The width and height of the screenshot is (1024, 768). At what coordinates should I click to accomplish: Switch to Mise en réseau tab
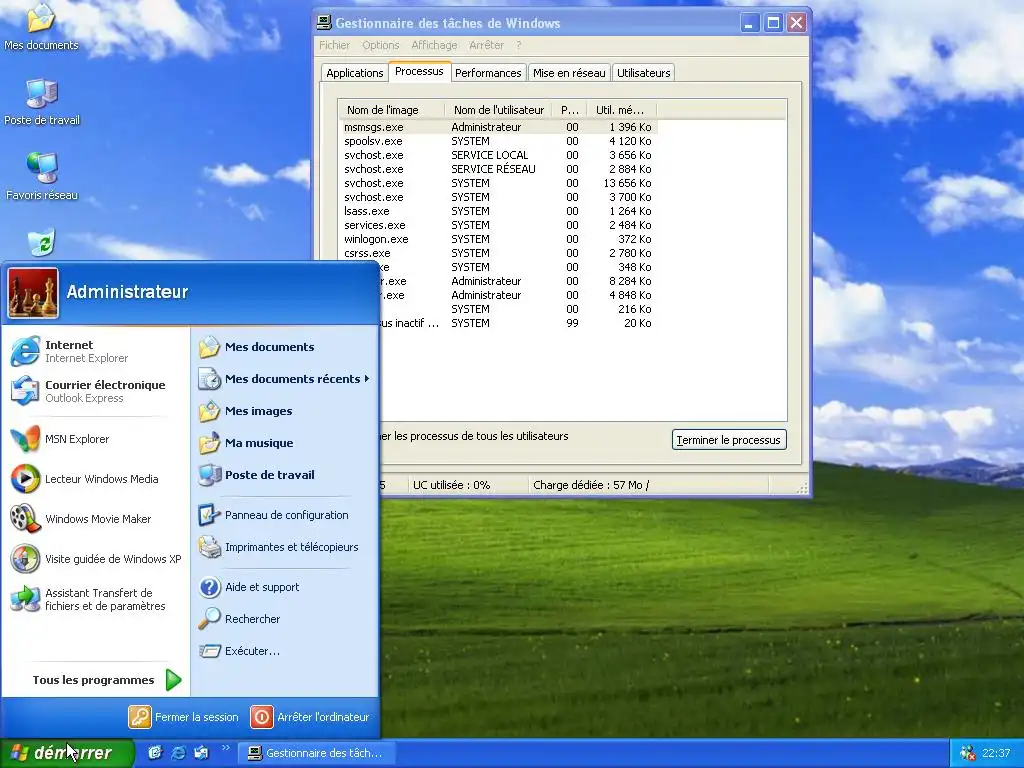[x=569, y=72]
